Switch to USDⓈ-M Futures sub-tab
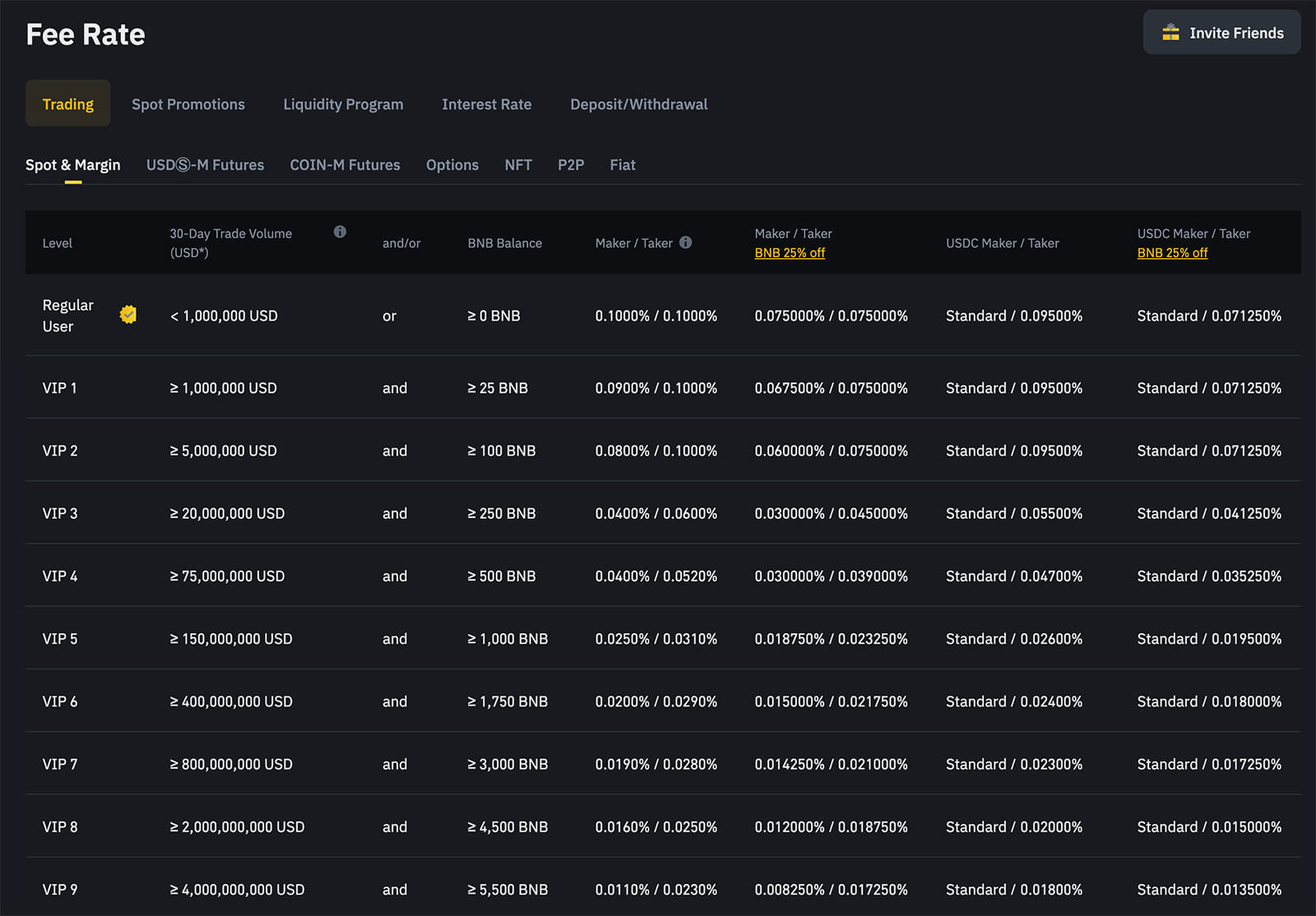1316x916 pixels. pyautogui.click(x=205, y=165)
